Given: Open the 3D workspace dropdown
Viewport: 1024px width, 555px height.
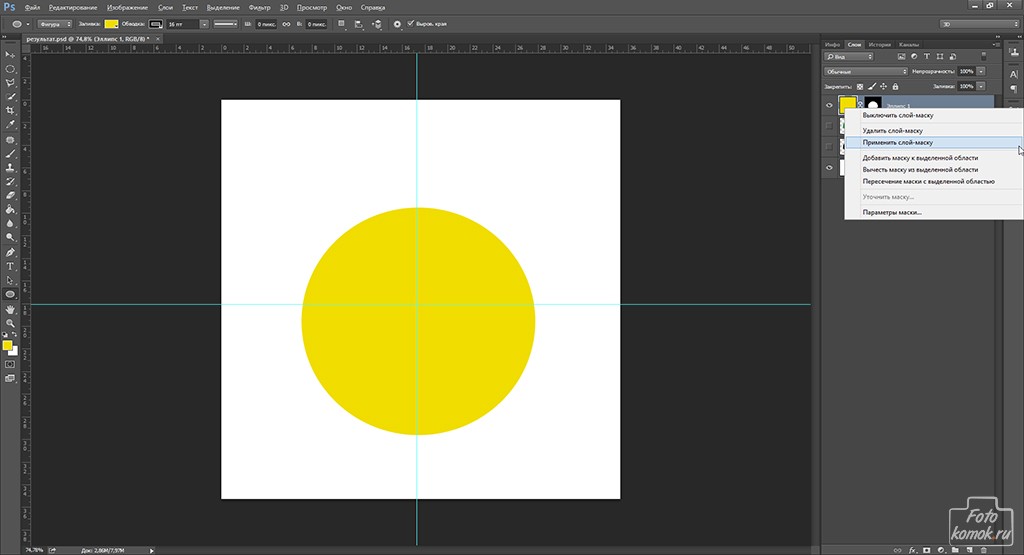Looking at the screenshot, I should tap(979, 24).
